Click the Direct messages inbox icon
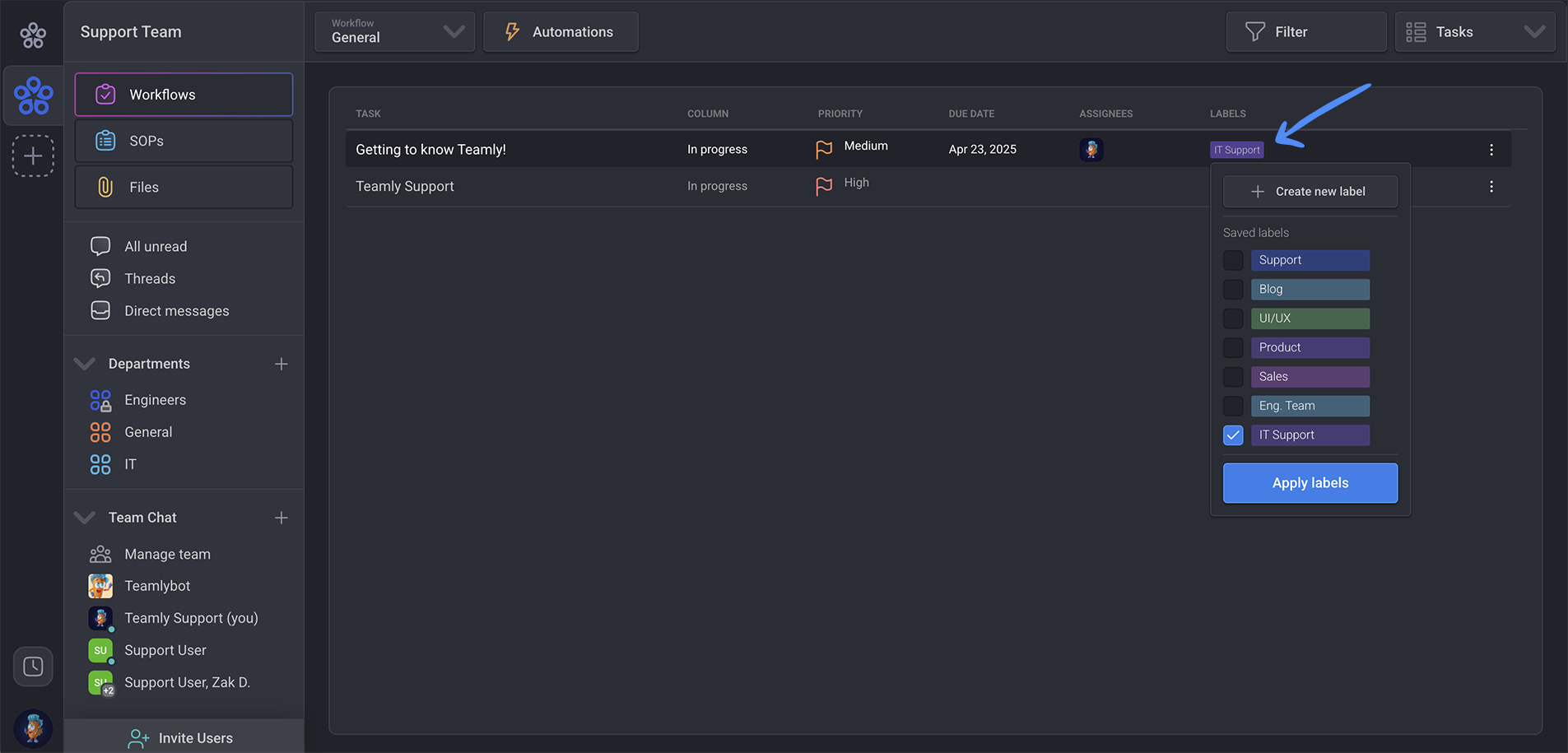The width and height of the screenshot is (1568, 753). [x=100, y=310]
